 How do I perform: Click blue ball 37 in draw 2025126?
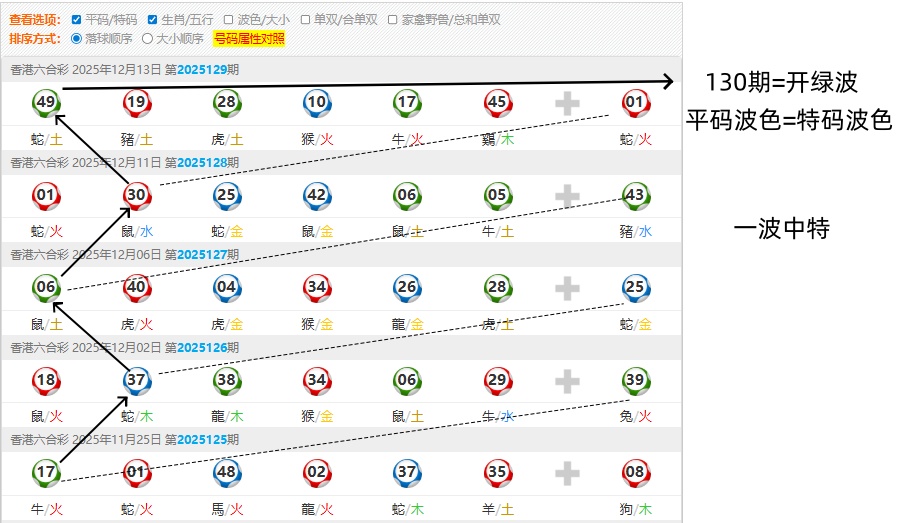tap(137, 381)
